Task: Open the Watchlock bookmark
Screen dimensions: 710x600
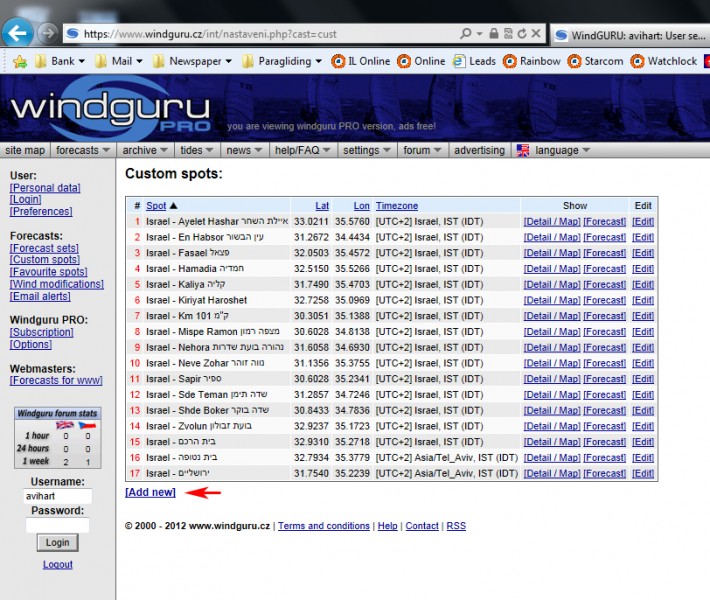Action: click(x=664, y=61)
